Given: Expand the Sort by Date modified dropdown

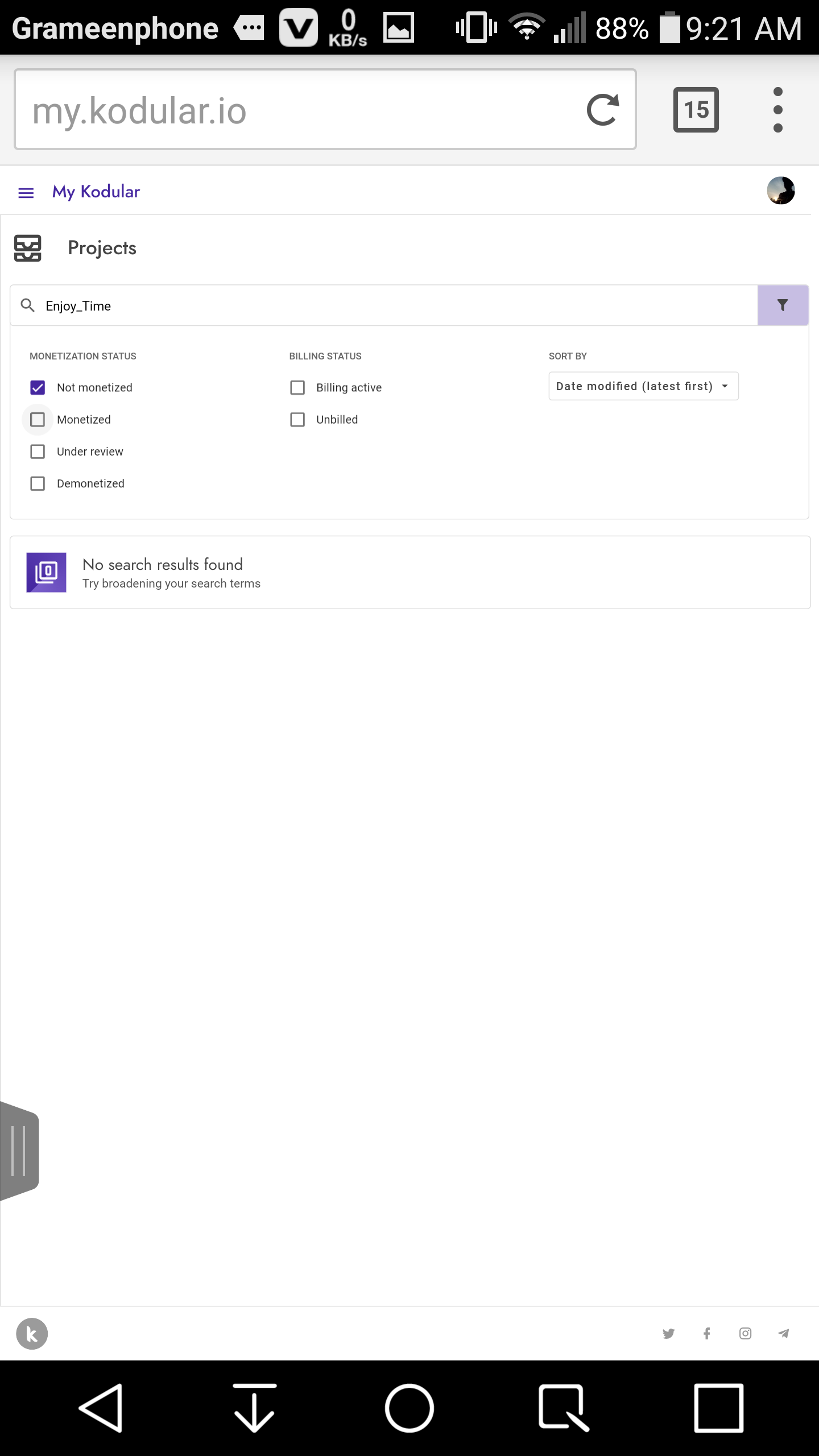Looking at the screenshot, I should point(643,386).
